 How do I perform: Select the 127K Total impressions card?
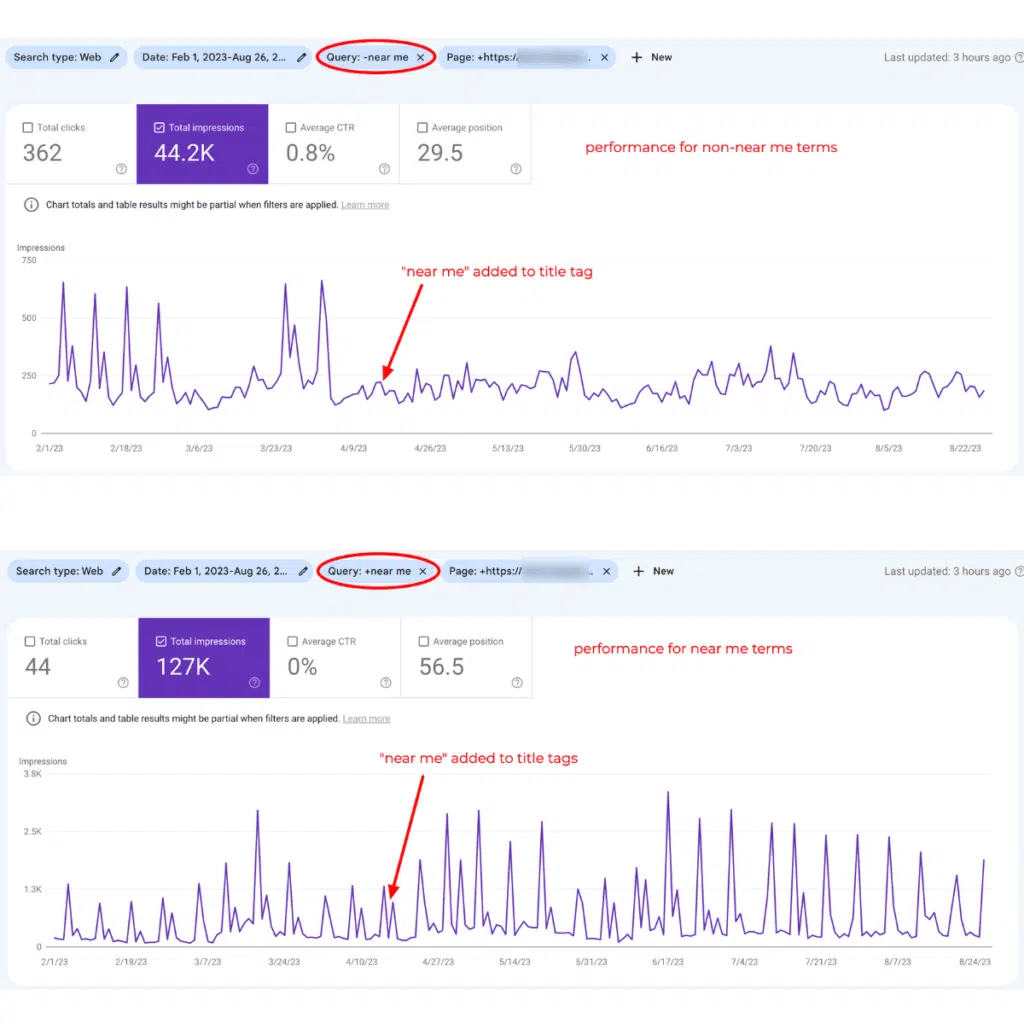click(x=204, y=658)
